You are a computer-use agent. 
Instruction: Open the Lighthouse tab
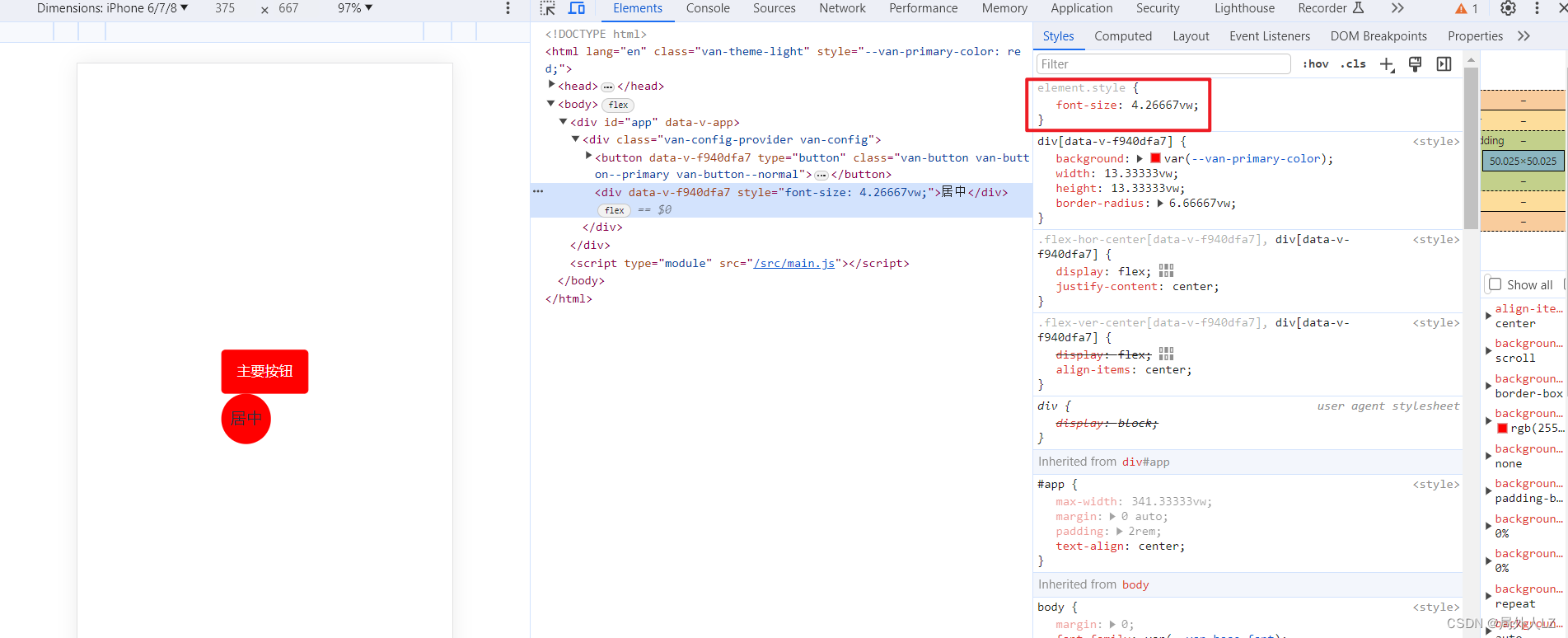1244,8
